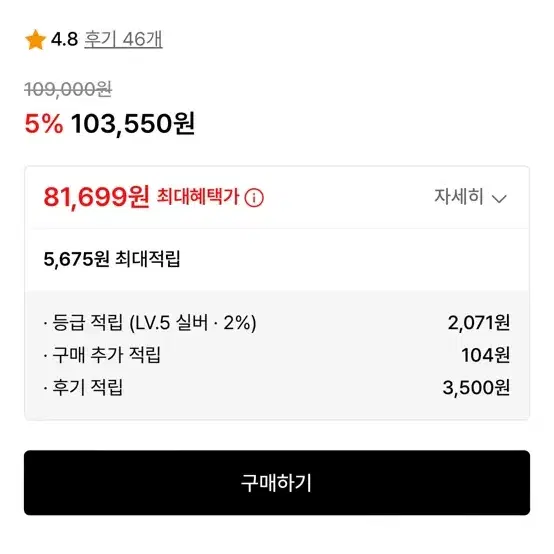
Task: Click the 후기 적립 row
Action: point(277,388)
